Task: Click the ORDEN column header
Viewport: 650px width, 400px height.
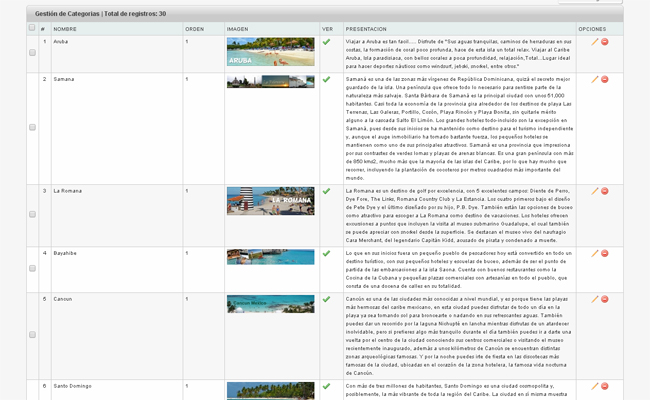Action: 195,30
